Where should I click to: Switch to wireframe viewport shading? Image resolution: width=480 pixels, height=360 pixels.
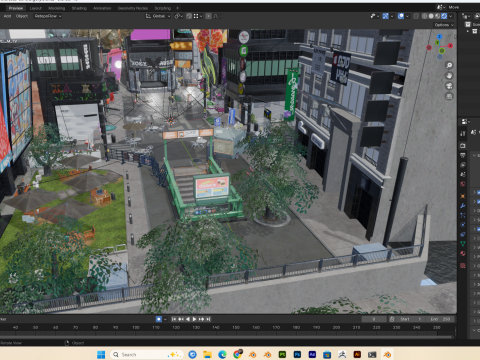coord(425,16)
